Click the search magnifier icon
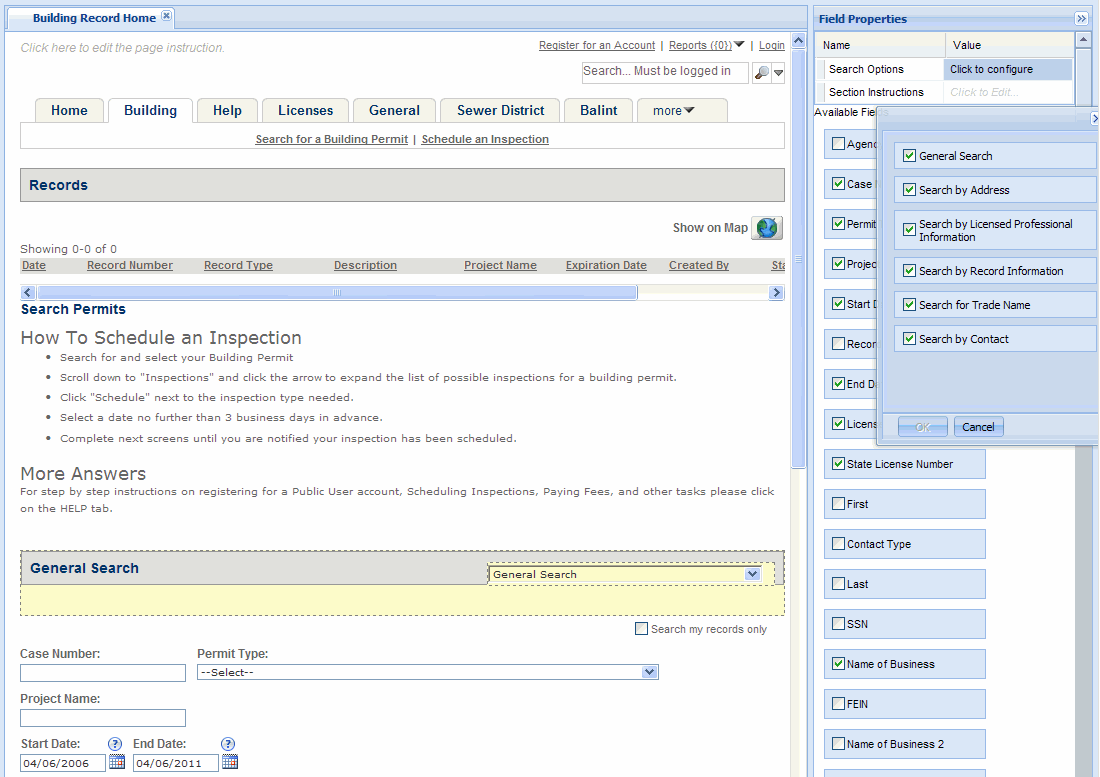1100x777 pixels. [x=761, y=72]
